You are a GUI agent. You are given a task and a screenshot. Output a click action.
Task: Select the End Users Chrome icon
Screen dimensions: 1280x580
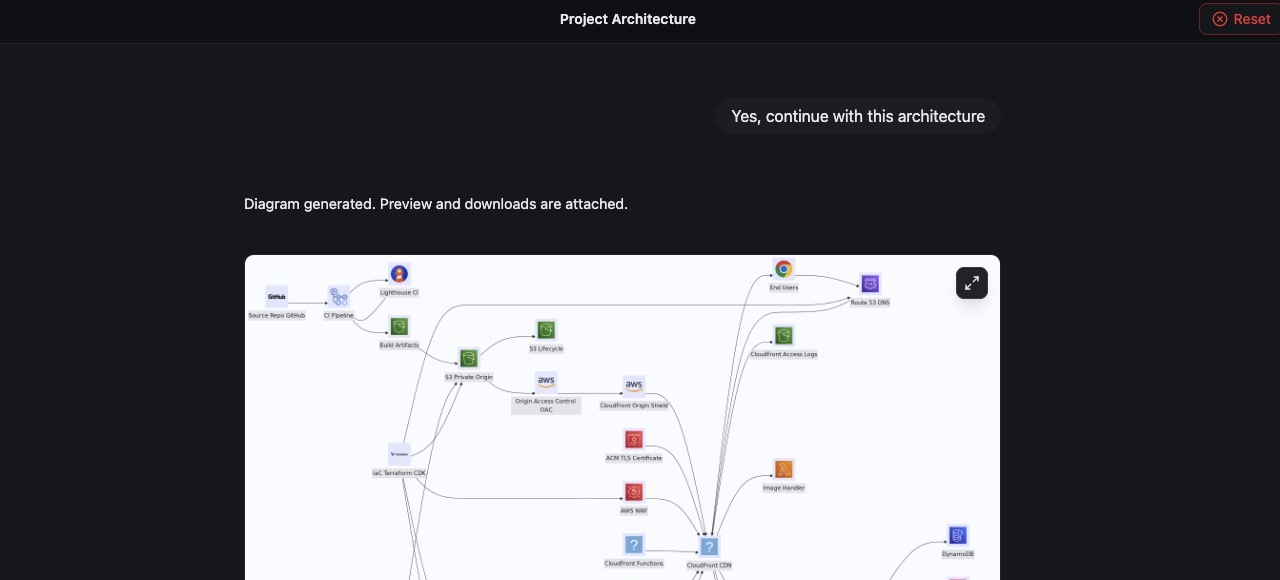point(783,269)
